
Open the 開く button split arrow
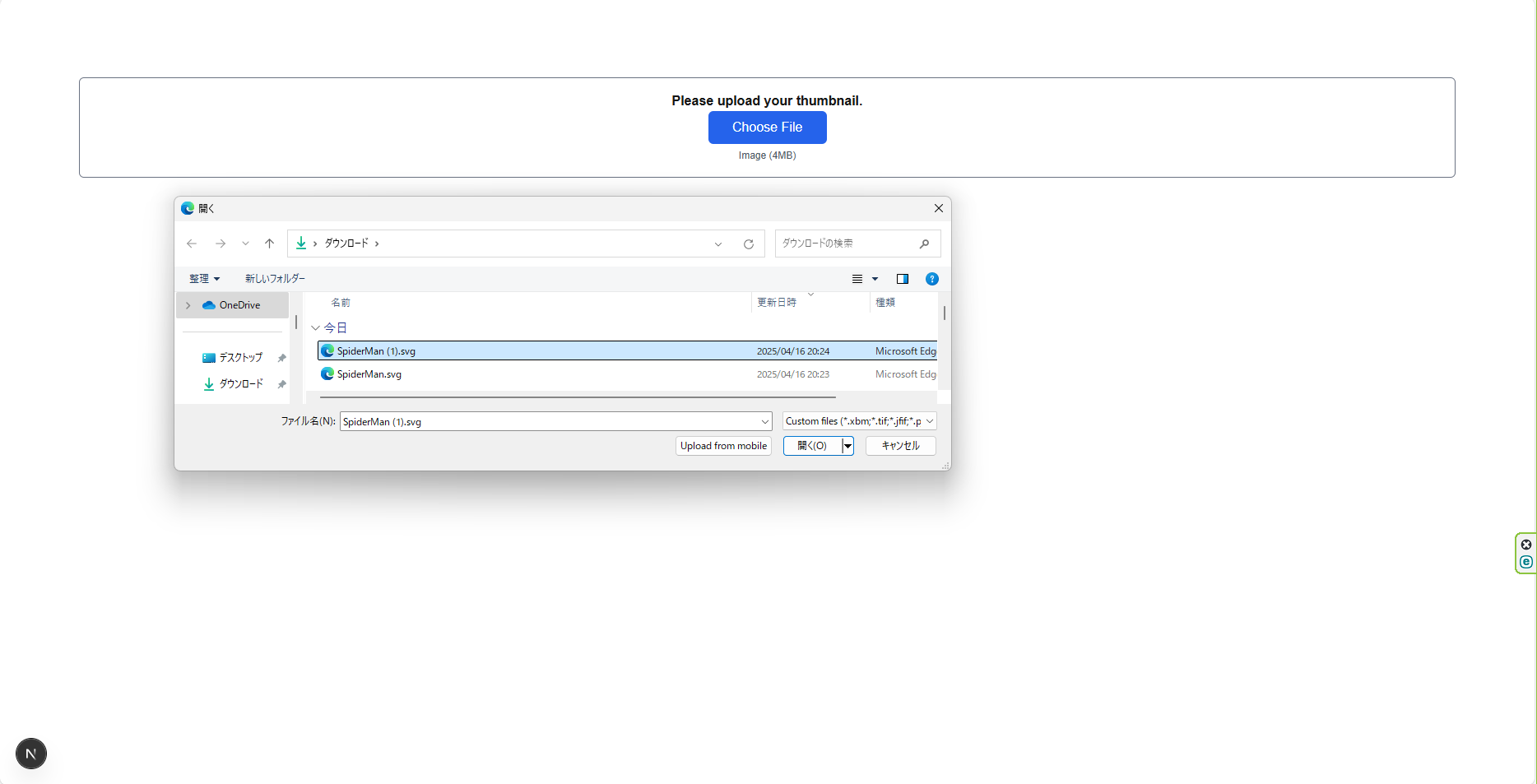(x=848, y=446)
